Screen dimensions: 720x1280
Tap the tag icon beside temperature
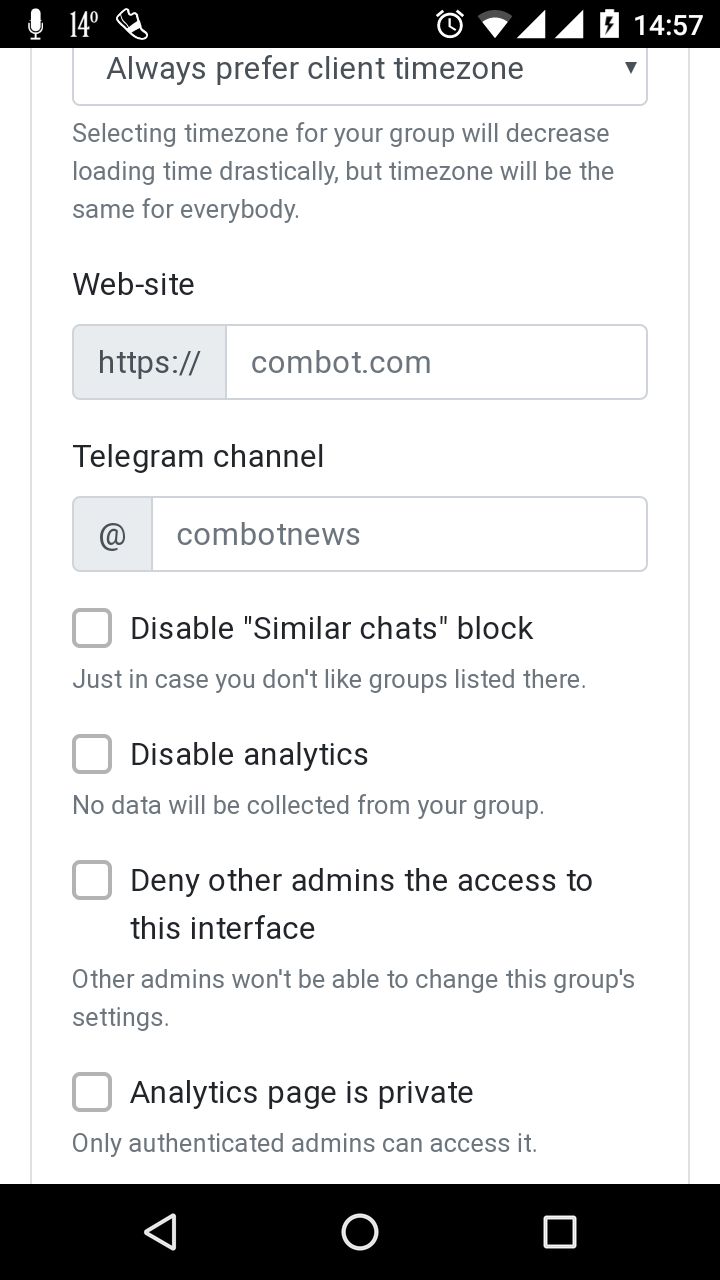tap(132, 24)
